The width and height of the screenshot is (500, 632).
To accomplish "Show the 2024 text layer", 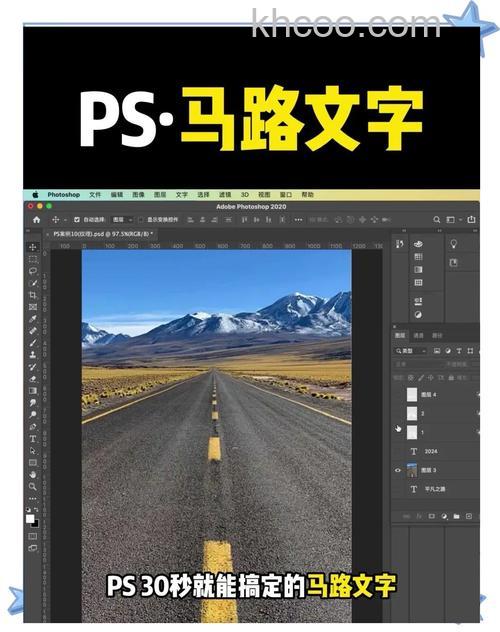I will (398, 451).
